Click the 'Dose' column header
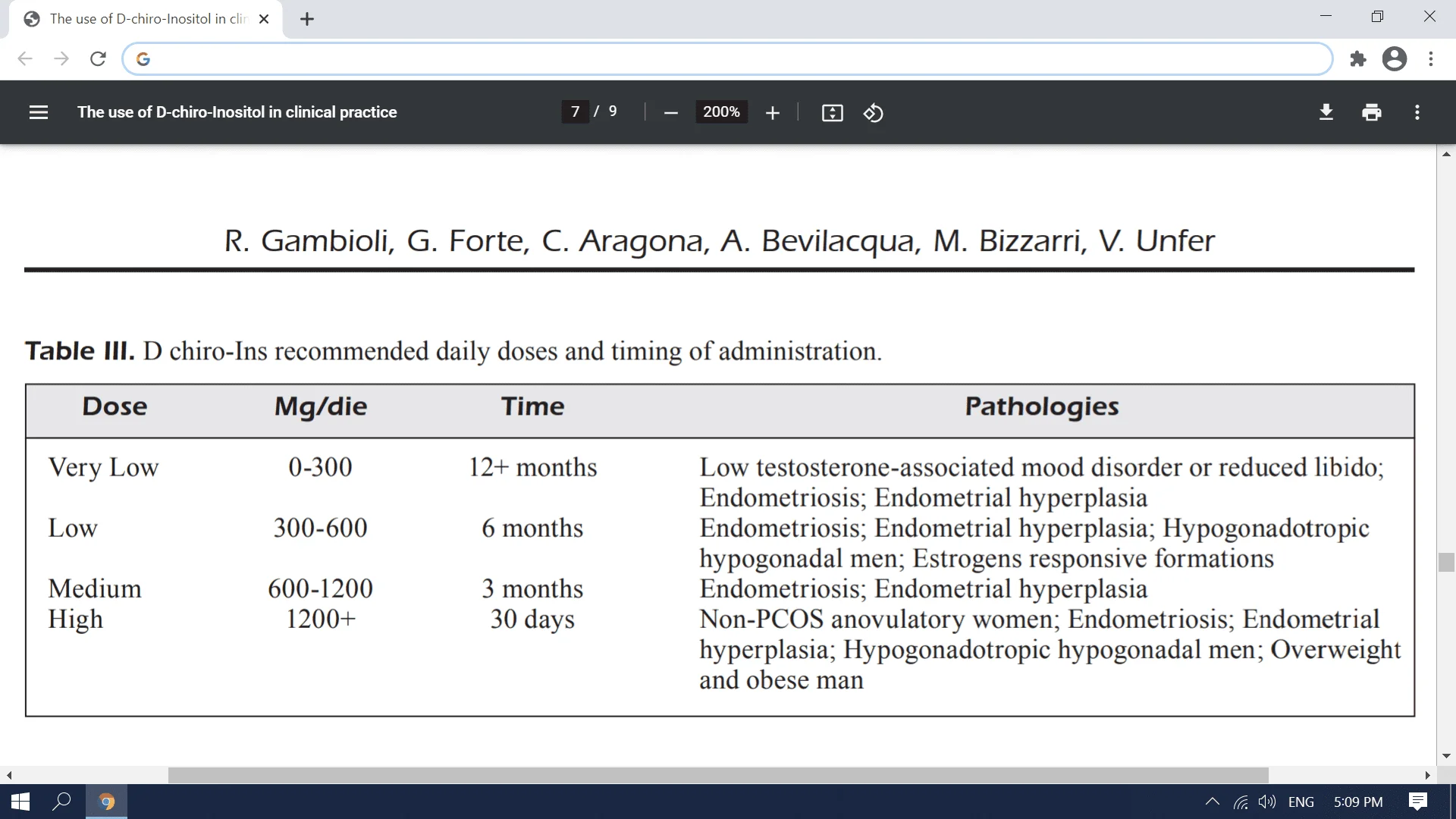The width and height of the screenshot is (1456, 819). point(115,406)
